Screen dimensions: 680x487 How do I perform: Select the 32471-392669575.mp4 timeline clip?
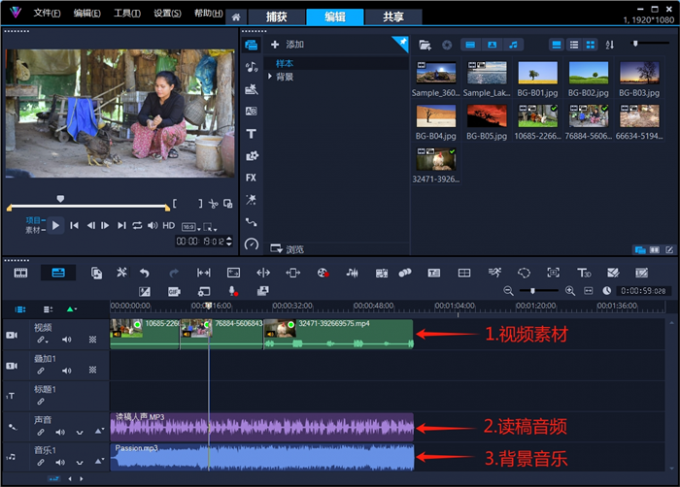pyautogui.click(x=338, y=334)
